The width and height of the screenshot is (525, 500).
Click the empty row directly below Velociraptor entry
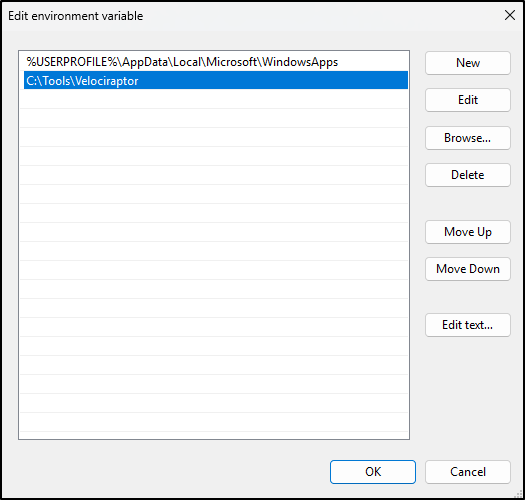(x=214, y=99)
